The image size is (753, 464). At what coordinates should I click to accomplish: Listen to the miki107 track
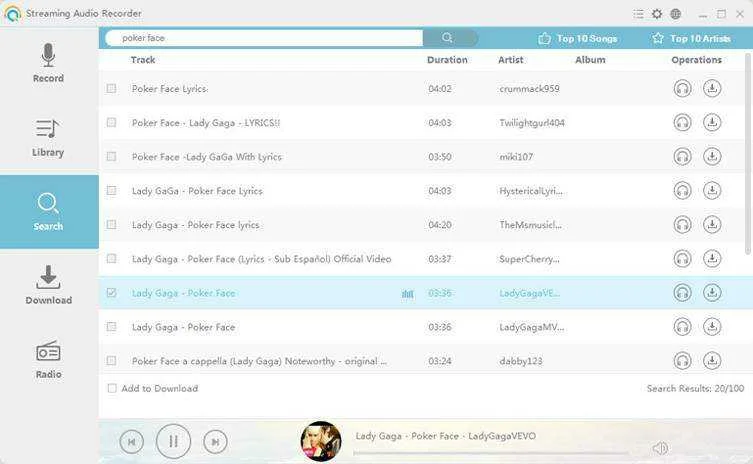[682, 157]
